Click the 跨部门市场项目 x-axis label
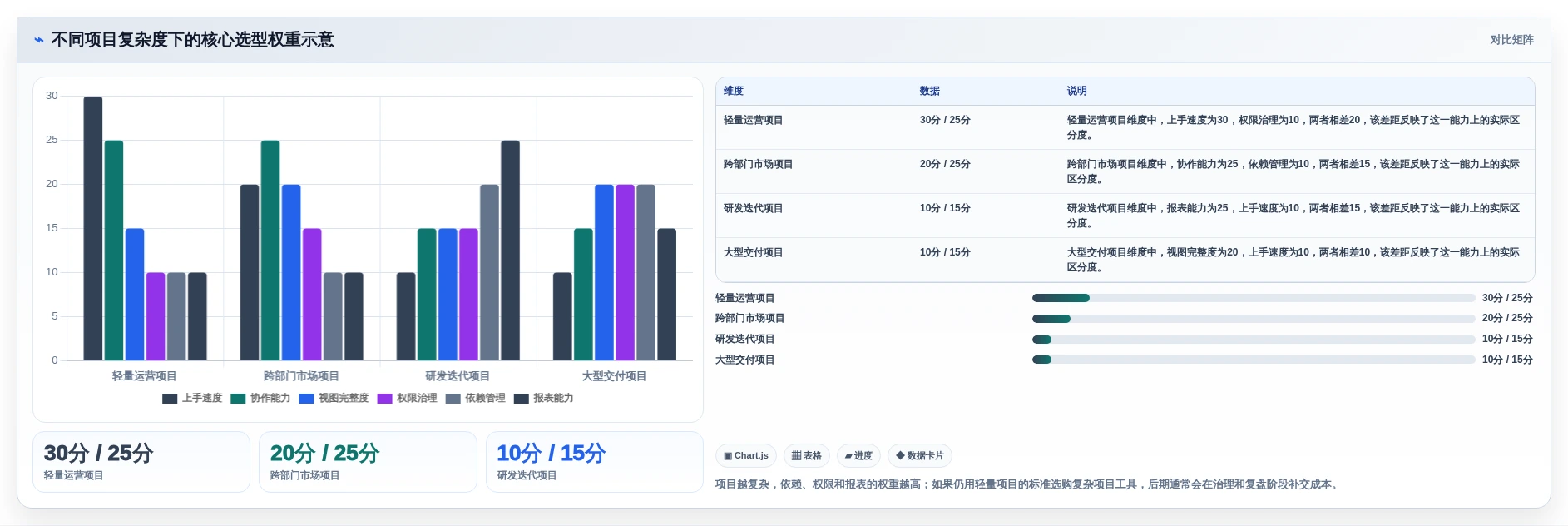This screenshot has height=526, width=1568. pos(301,376)
